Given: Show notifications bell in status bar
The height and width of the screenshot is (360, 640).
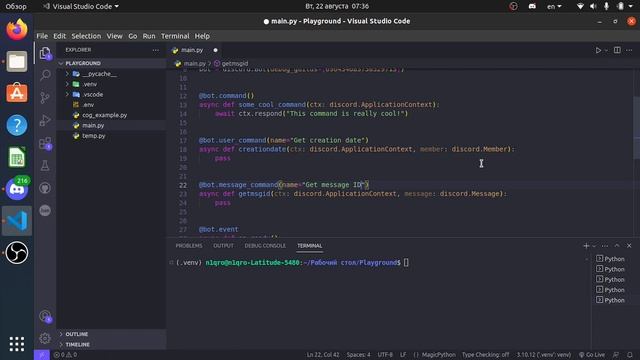Looking at the screenshot, I should point(630,355).
